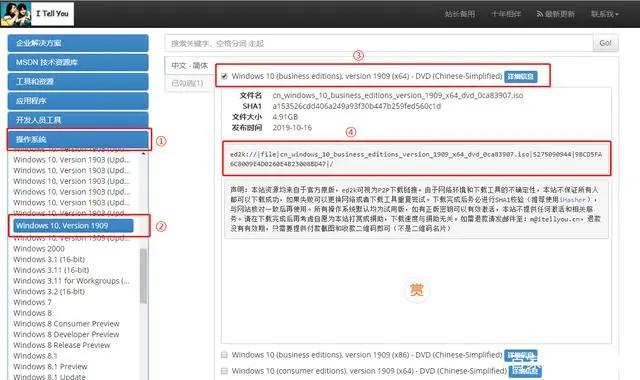Select Windows 7 in the OS list
Image resolution: width=640 pixels, height=380 pixels.
(x=32, y=302)
